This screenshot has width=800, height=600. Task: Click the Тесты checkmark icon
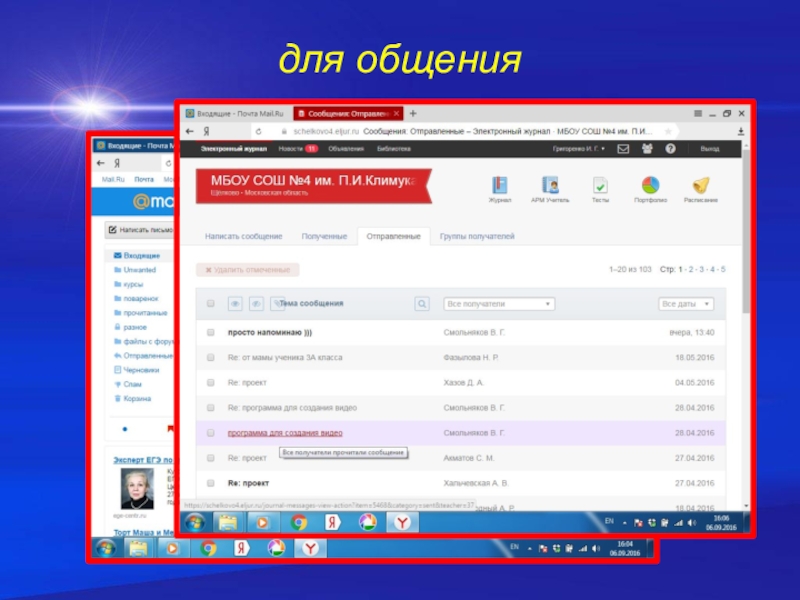point(600,185)
